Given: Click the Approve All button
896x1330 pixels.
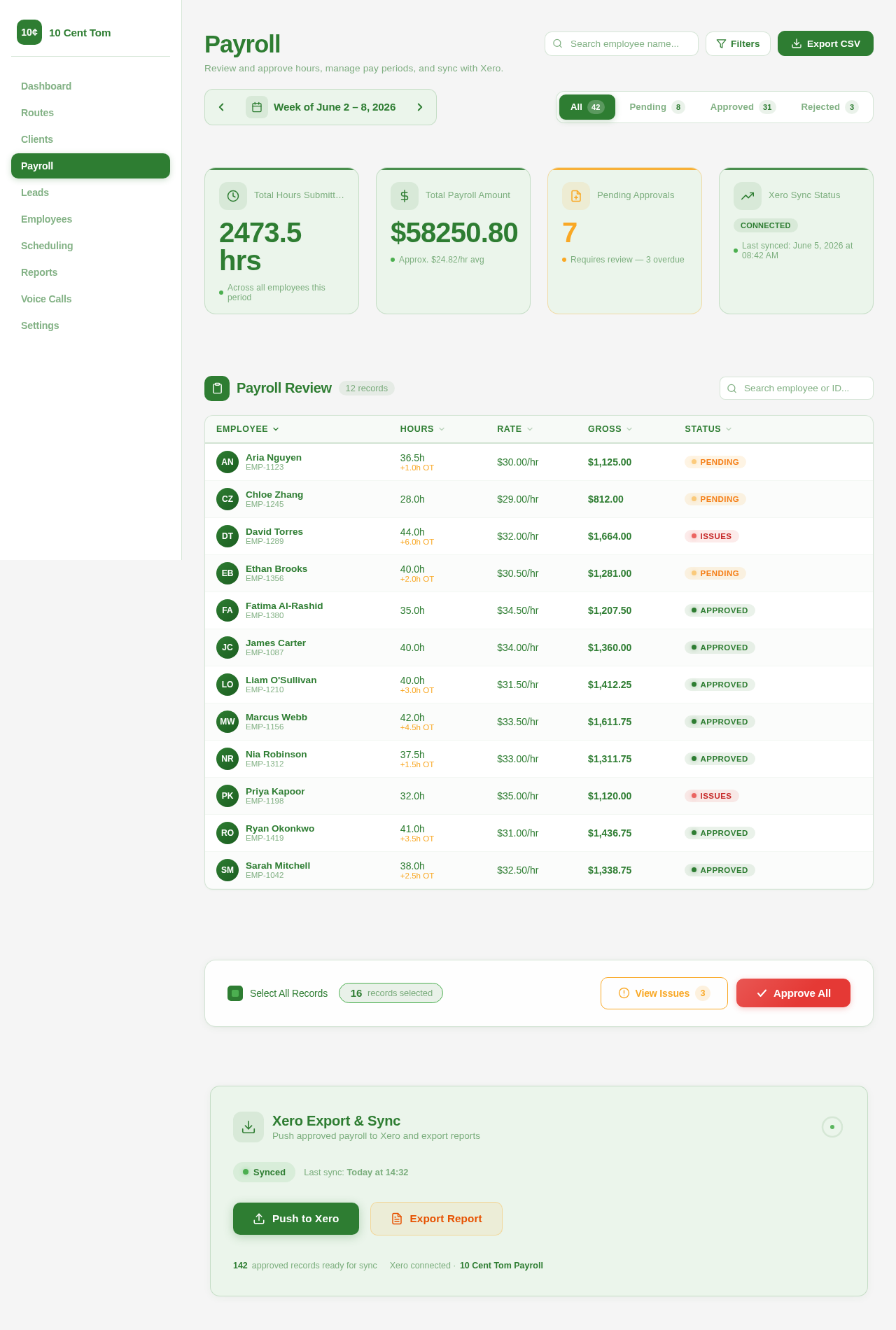Looking at the screenshot, I should (793, 993).
